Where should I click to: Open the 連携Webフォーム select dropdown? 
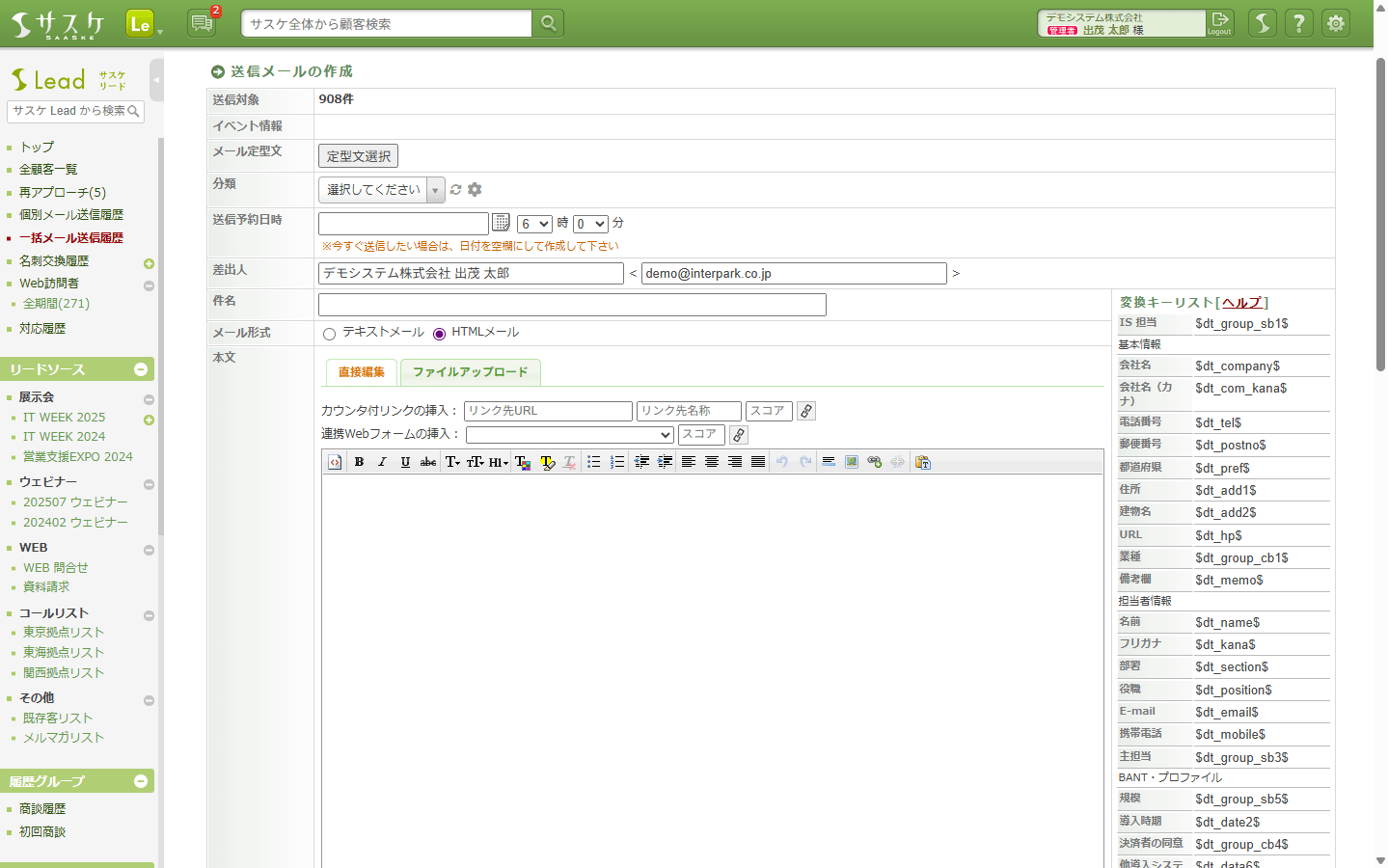coord(569,435)
